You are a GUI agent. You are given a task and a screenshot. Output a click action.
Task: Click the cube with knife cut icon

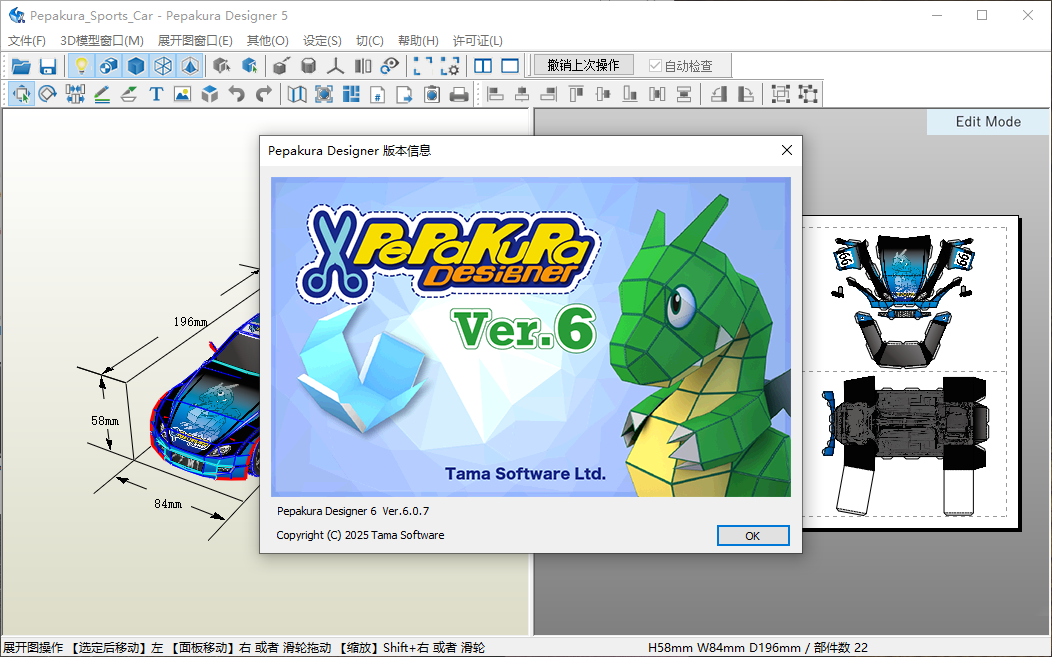point(281,66)
